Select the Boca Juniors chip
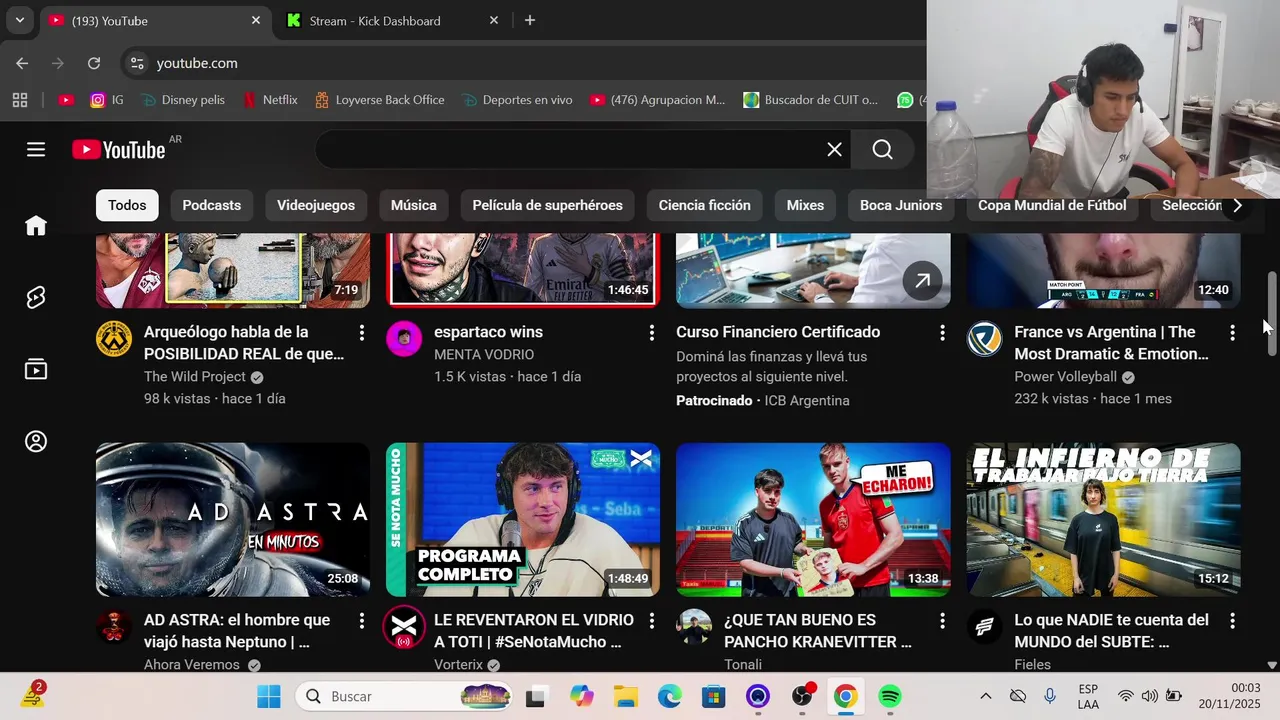 tap(901, 205)
